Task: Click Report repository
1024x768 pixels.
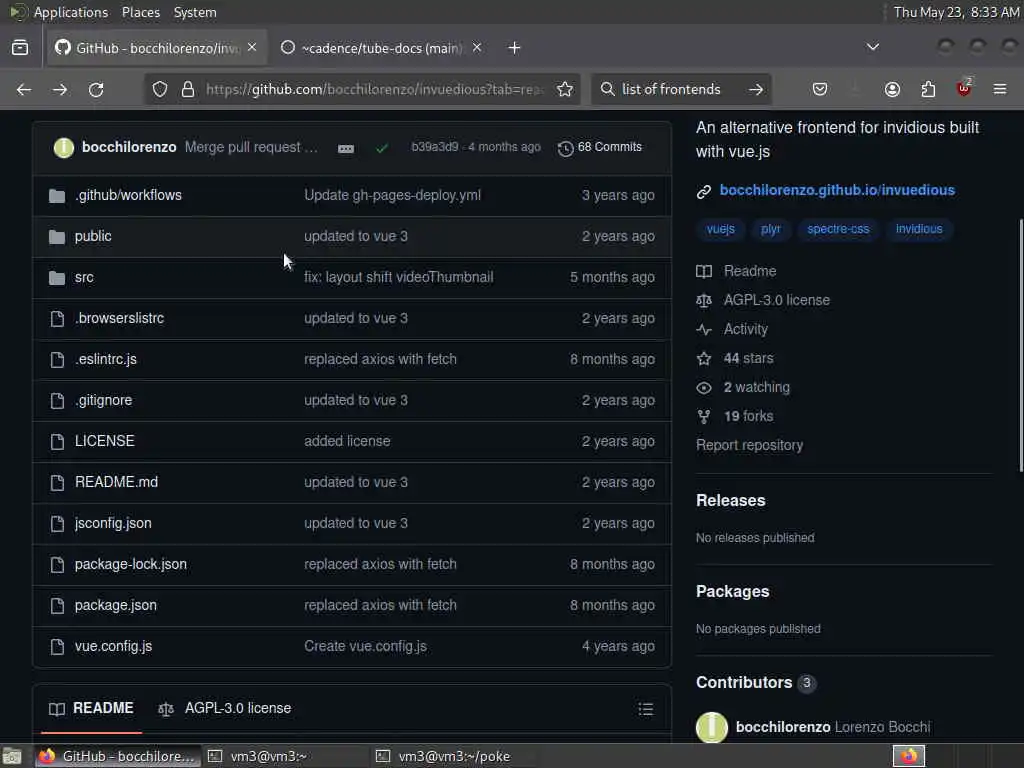Action: [x=749, y=445]
